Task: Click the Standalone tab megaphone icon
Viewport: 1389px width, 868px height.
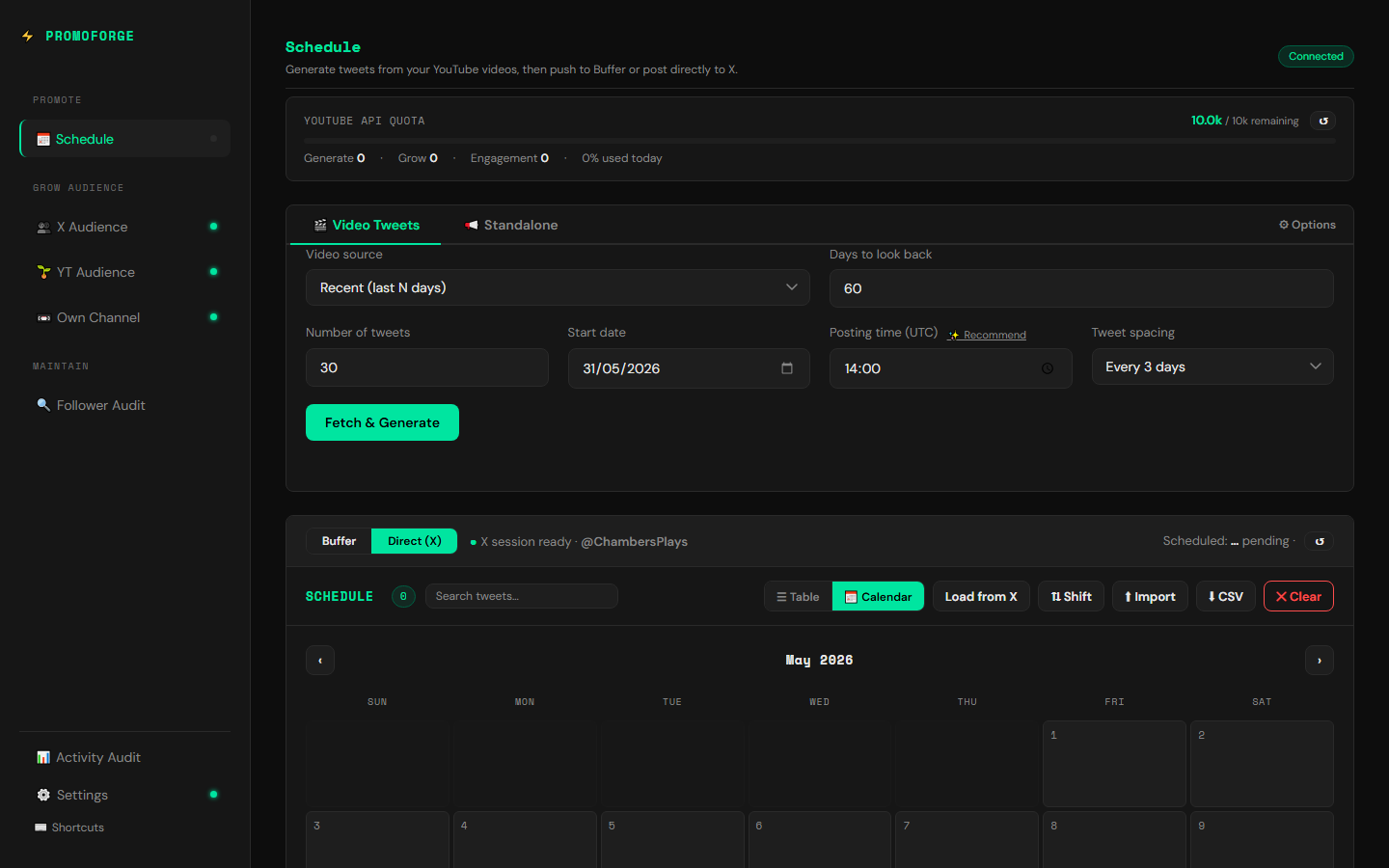Action: click(x=472, y=225)
